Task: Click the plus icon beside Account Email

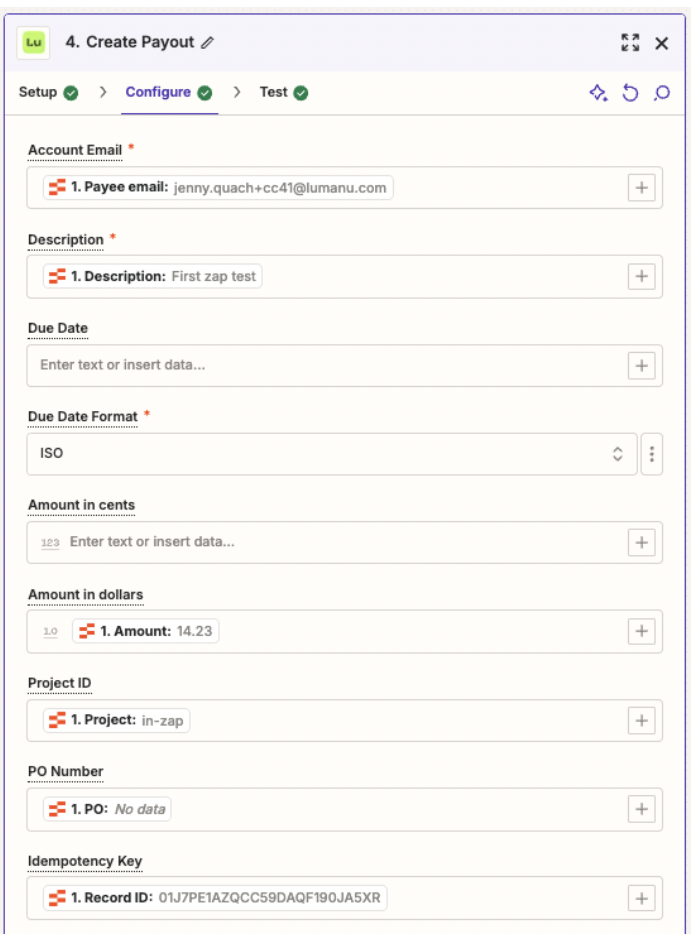Action: point(641,187)
